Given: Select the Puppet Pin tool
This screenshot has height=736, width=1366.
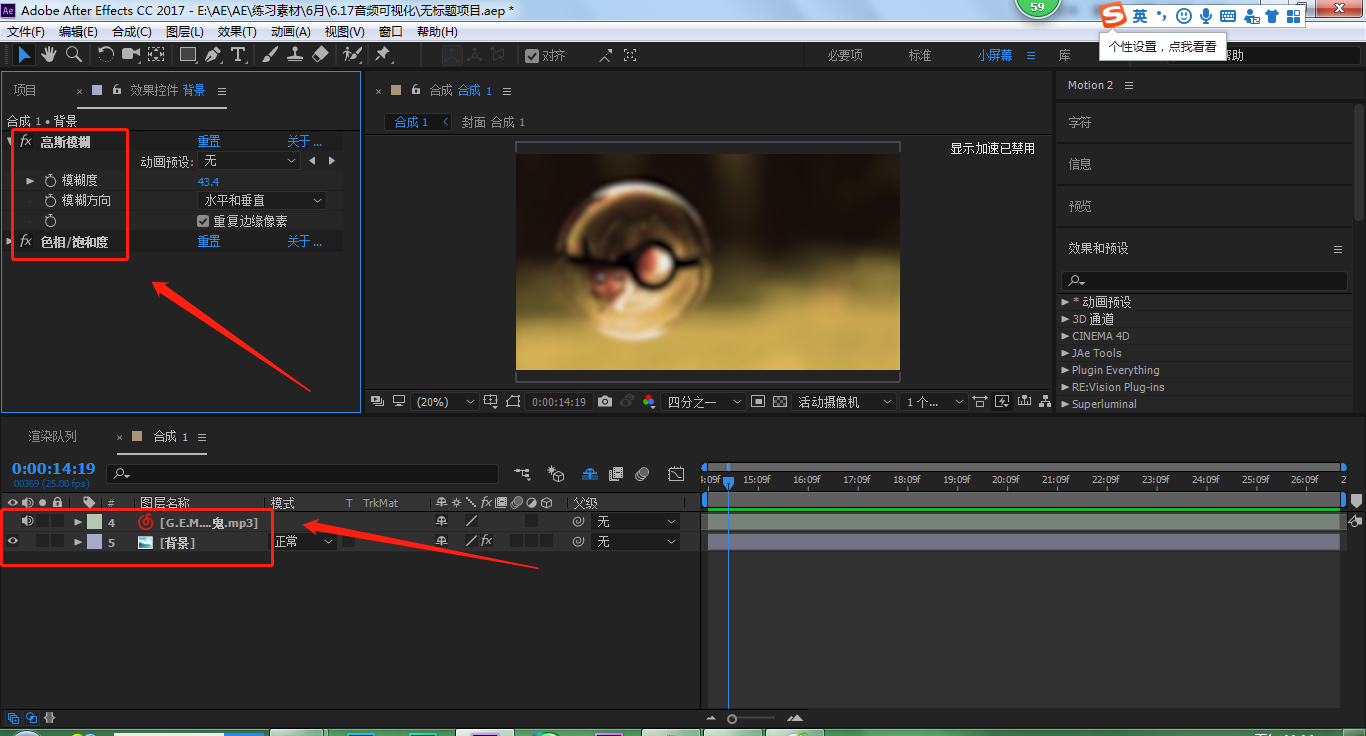Looking at the screenshot, I should click(x=382, y=55).
